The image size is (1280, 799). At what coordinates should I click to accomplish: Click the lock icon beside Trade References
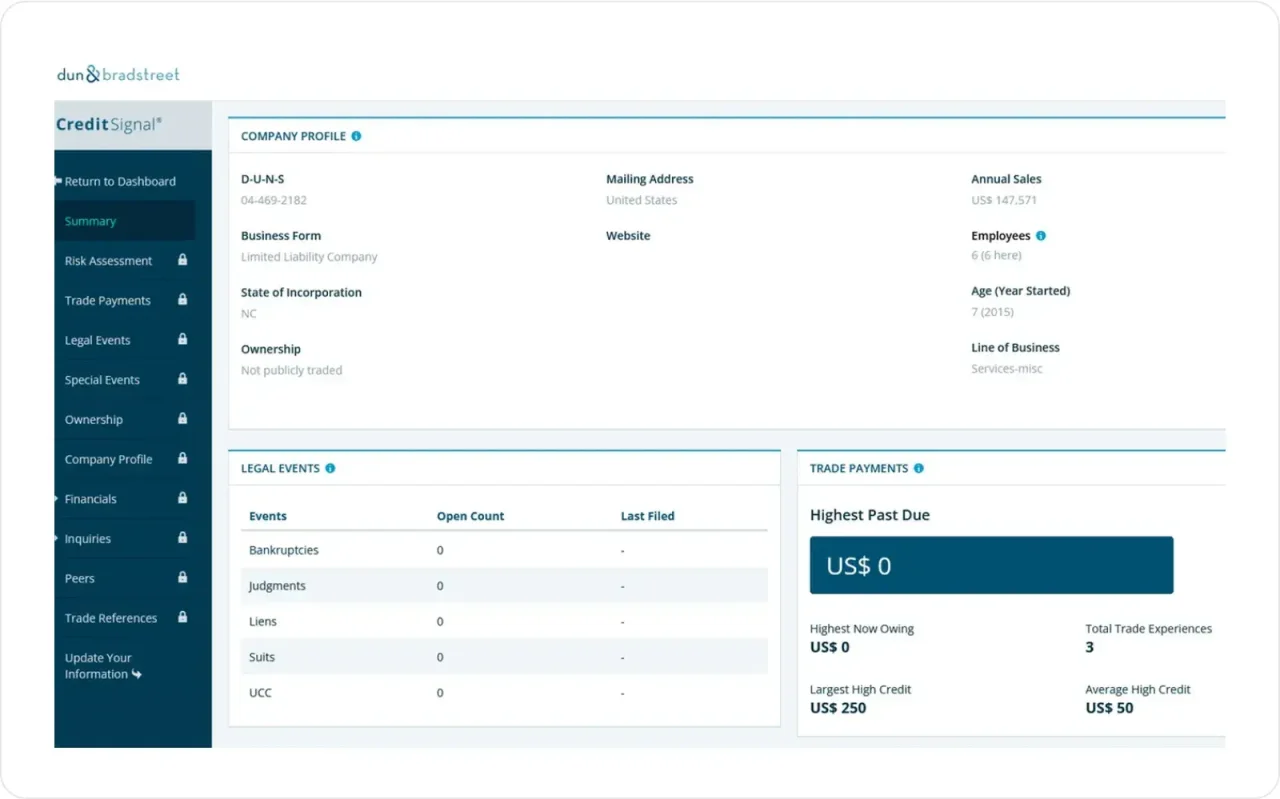coord(182,618)
